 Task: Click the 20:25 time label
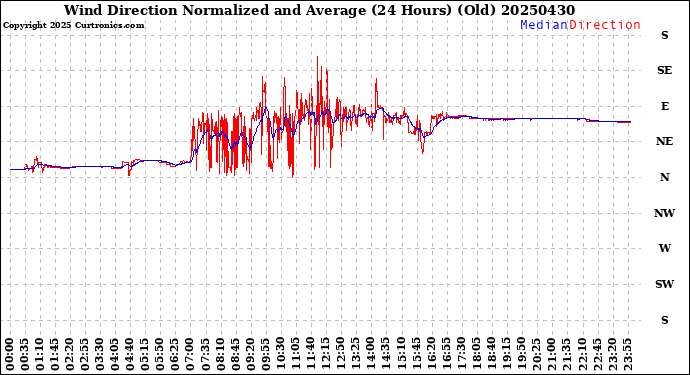[536, 354]
